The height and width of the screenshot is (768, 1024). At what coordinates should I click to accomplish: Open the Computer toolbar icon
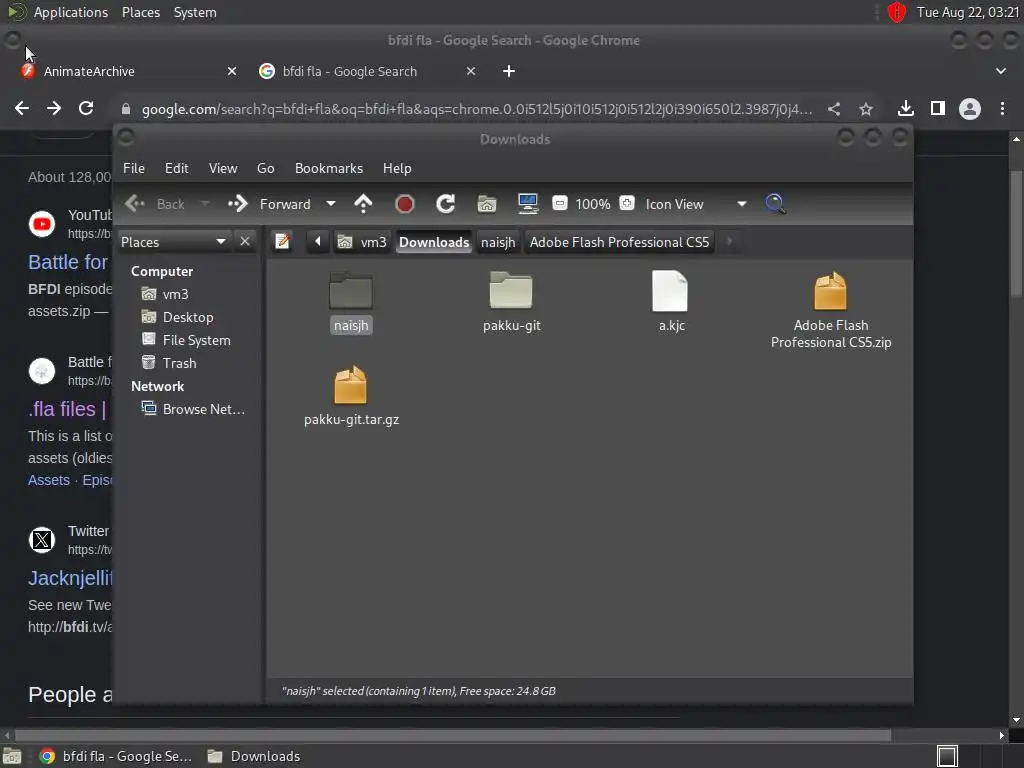(x=528, y=204)
